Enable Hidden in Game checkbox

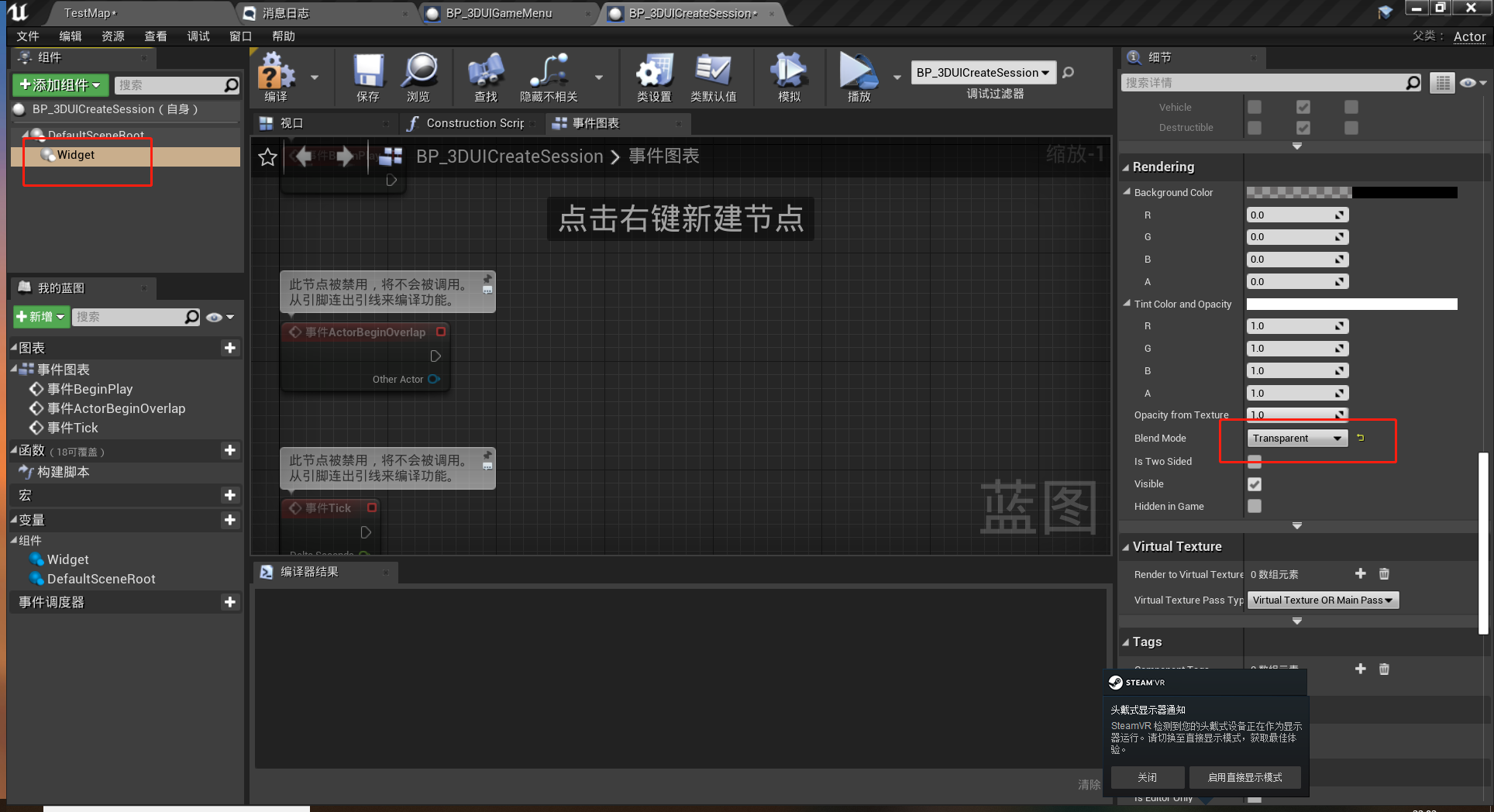point(1255,506)
